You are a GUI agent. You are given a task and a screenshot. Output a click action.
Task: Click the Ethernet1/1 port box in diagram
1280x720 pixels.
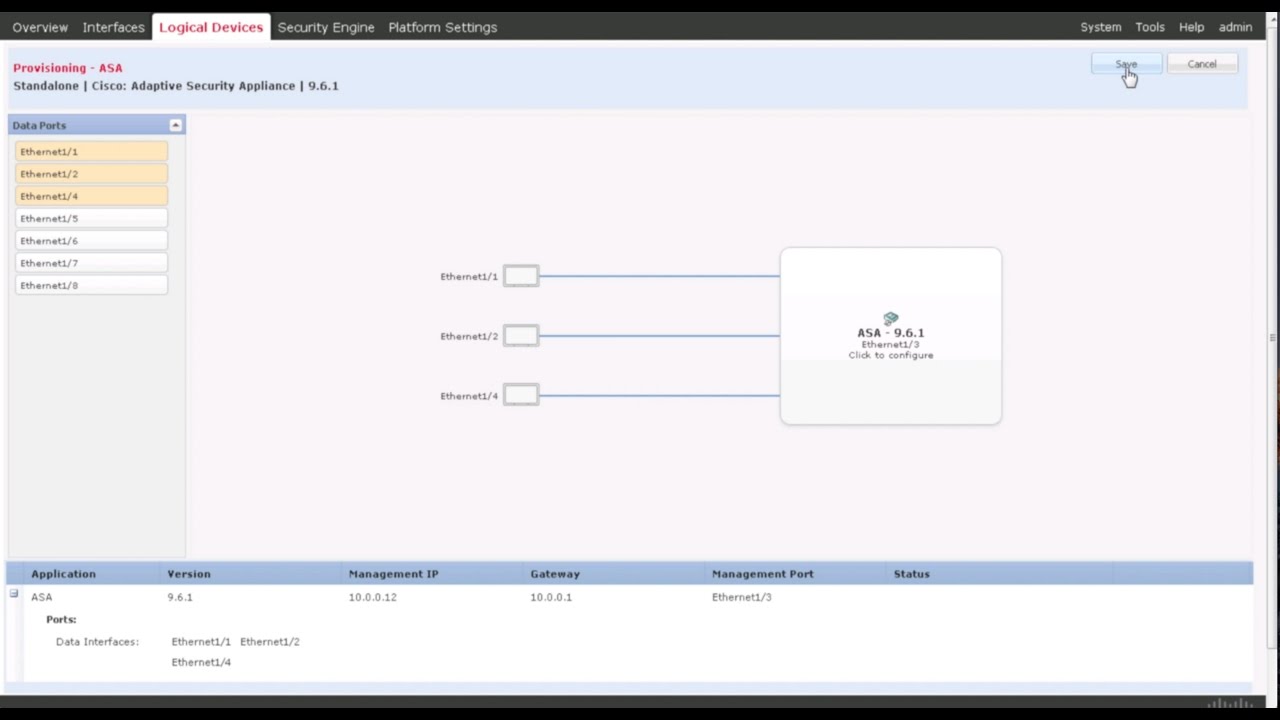(521, 276)
